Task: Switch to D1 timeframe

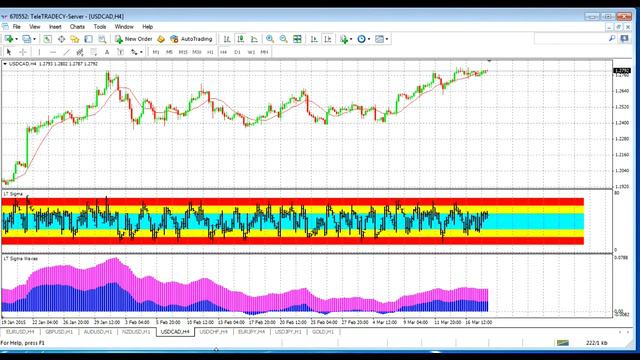Action: tap(238, 52)
